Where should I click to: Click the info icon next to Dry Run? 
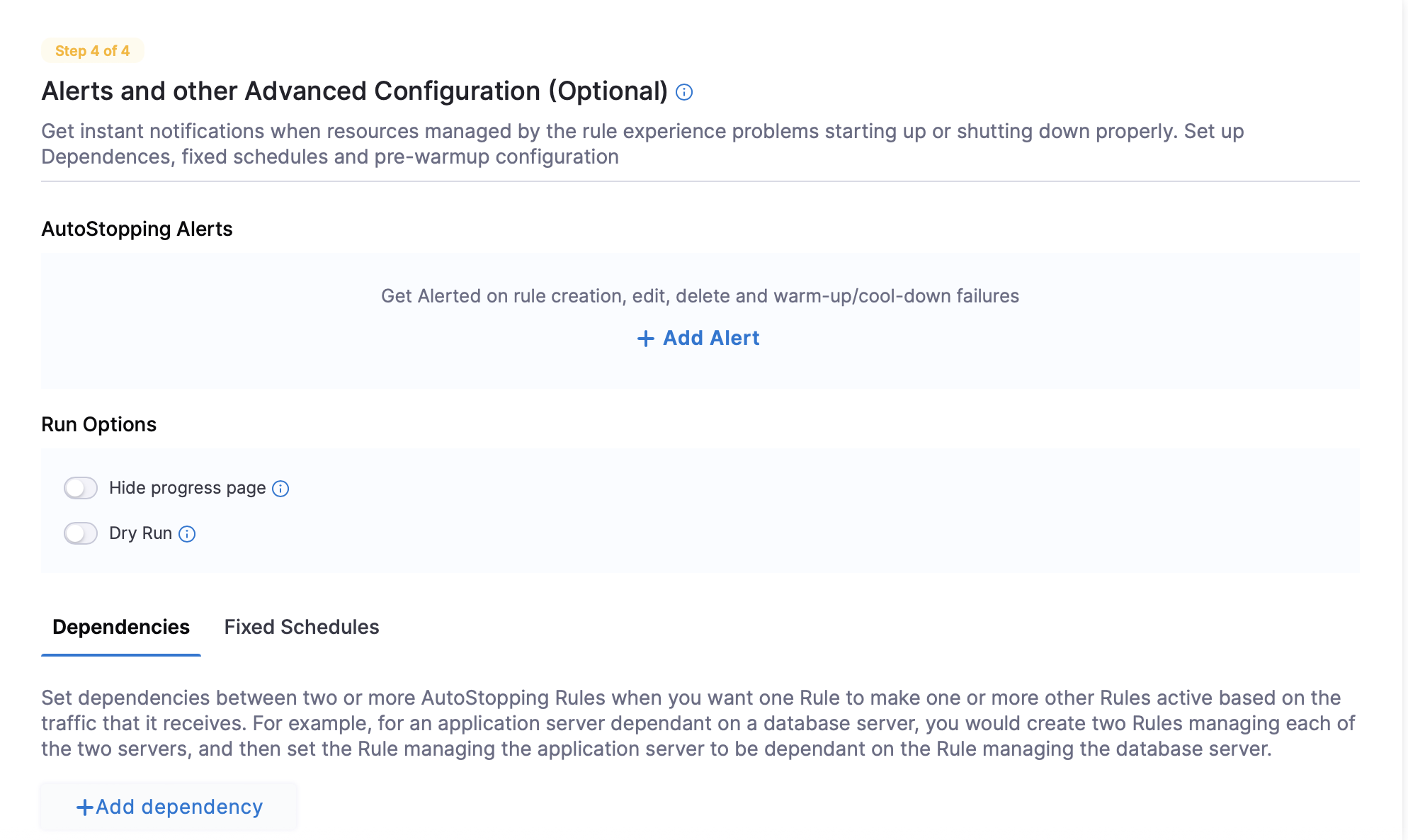[x=187, y=534]
